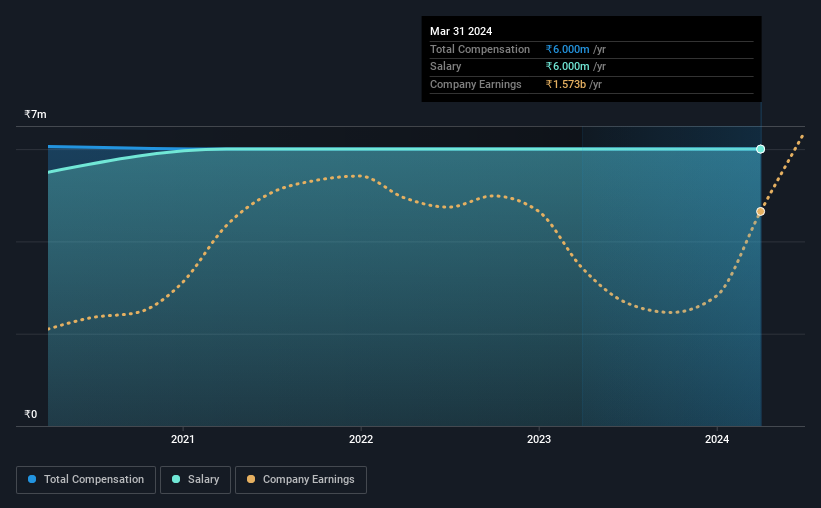Click the Company Earnings tooltip row label
Image resolution: width=821 pixels, height=508 pixels.
coord(475,84)
